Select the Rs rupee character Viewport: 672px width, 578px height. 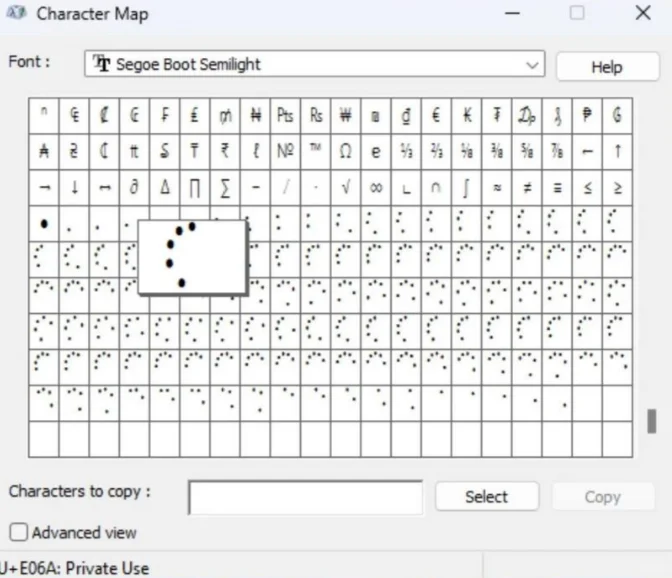point(315,116)
